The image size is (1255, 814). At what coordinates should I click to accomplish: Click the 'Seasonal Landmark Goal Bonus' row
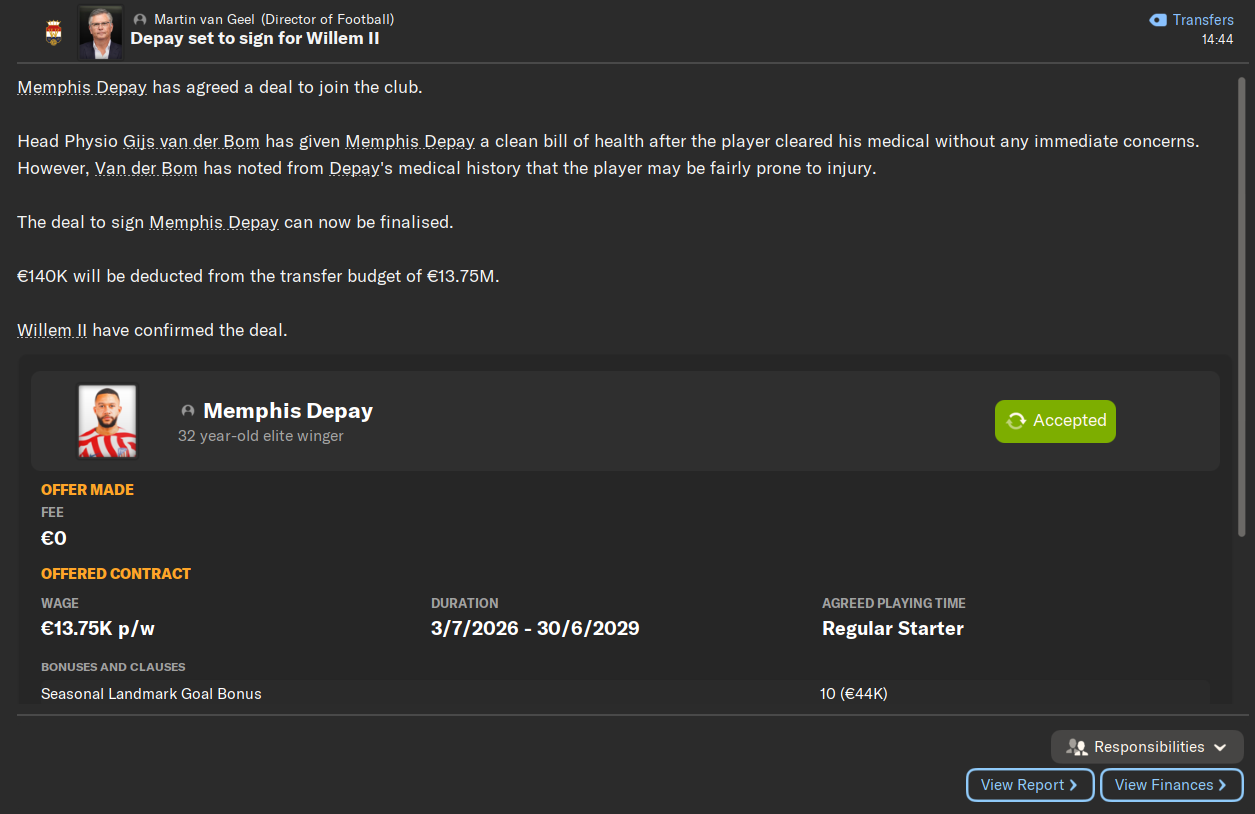625,694
